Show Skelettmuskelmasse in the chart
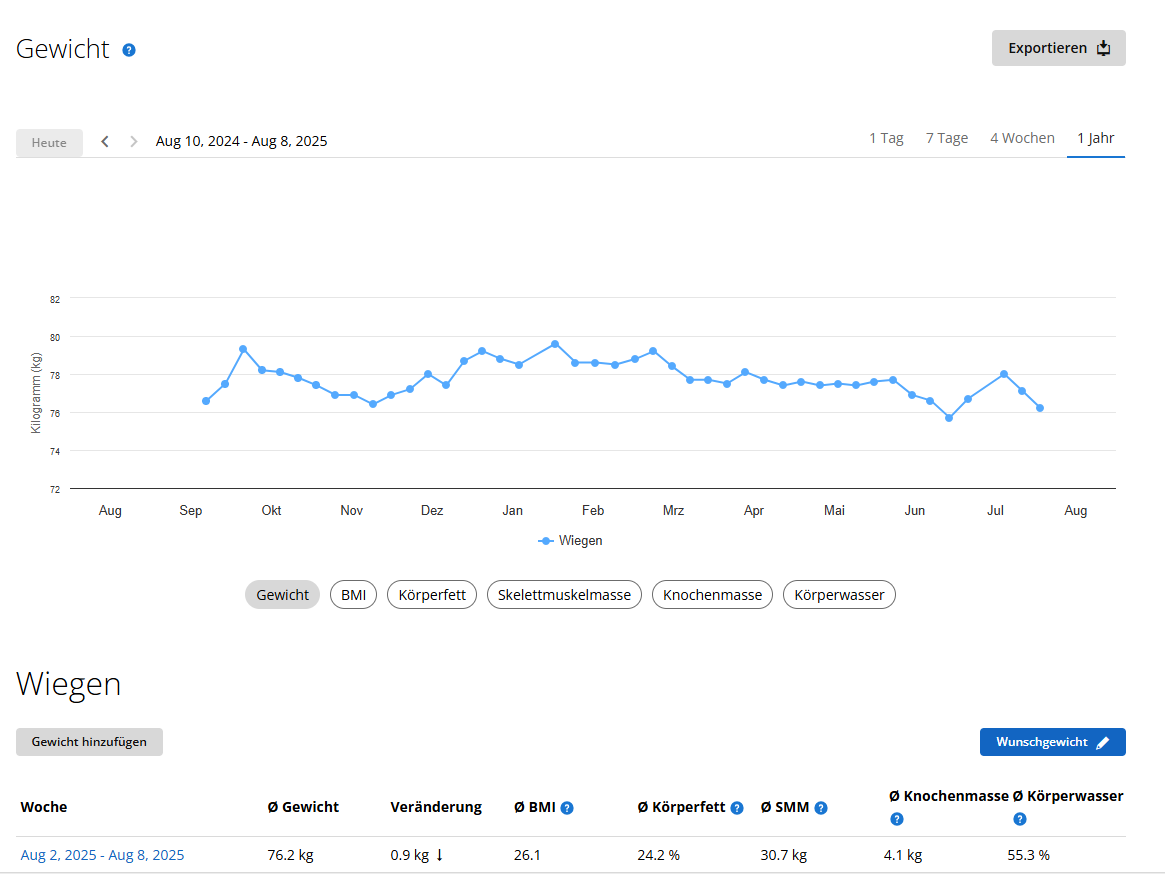1165x874 pixels. [x=564, y=595]
